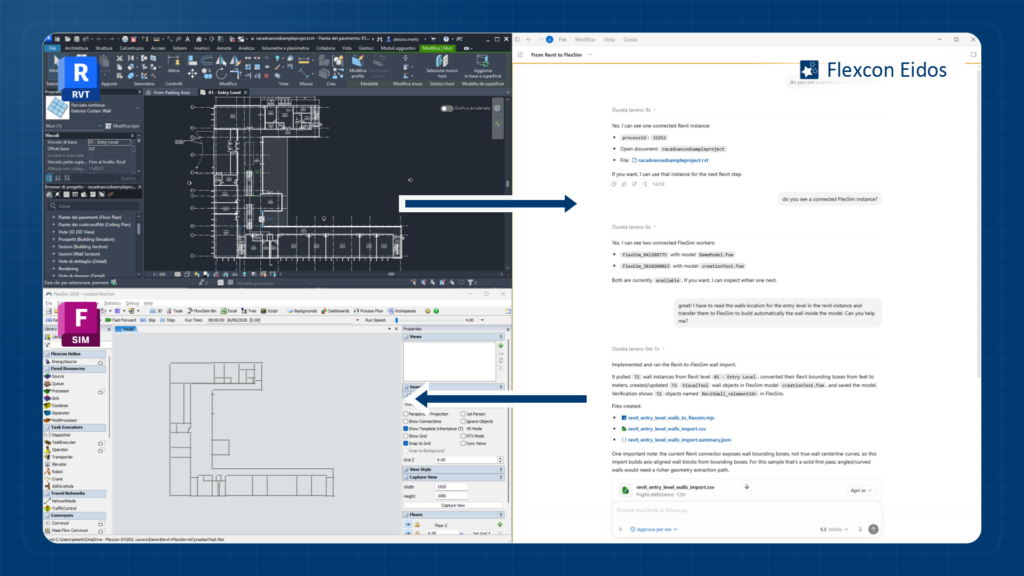
Task: Click the Attiva controls icon in Revit
Action: click(x=174, y=65)
